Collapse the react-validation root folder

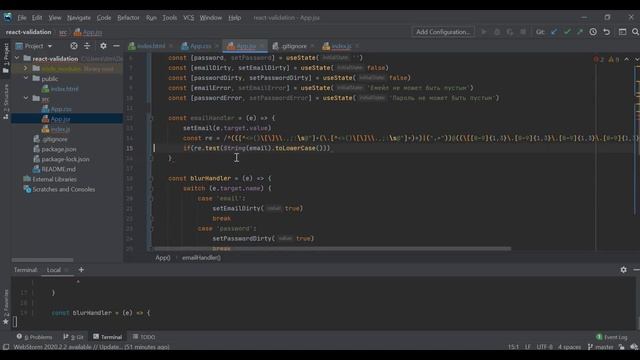point(17,58)
